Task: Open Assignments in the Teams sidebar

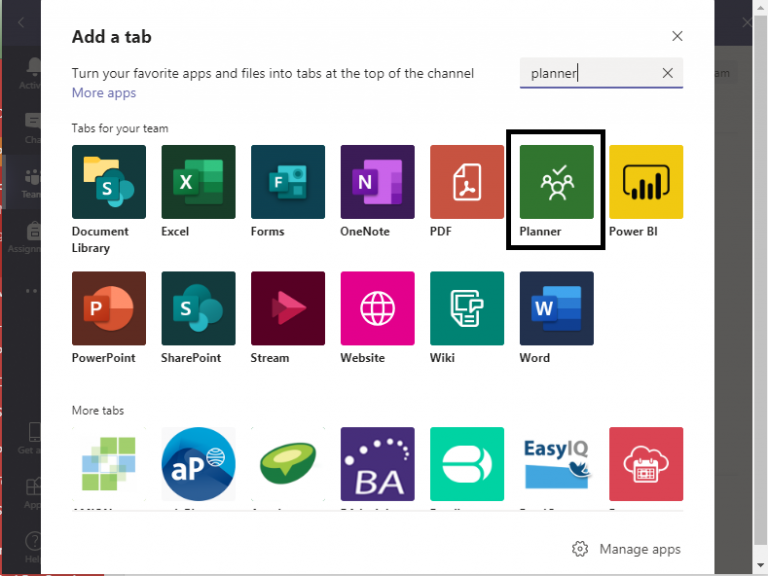Action: click(x=24, y=238)
